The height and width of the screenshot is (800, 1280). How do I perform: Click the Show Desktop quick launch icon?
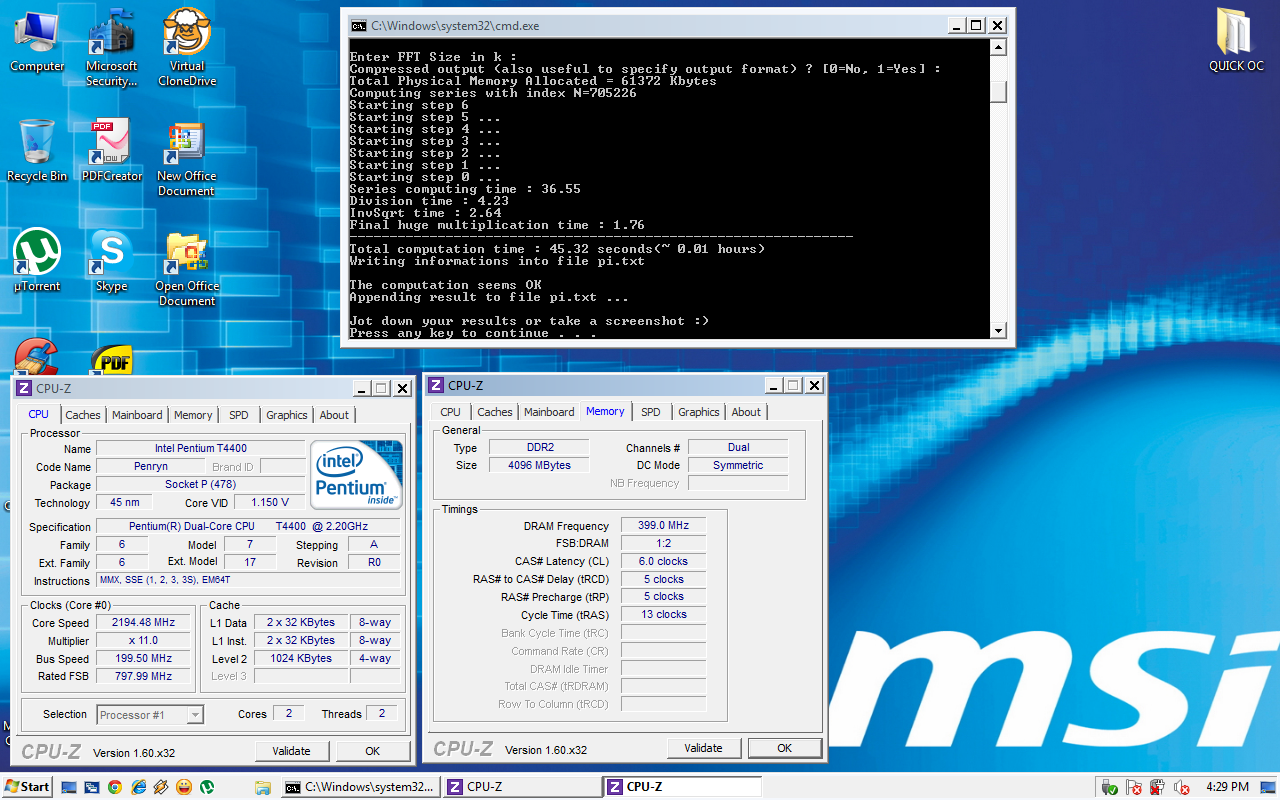pos(69,787)
